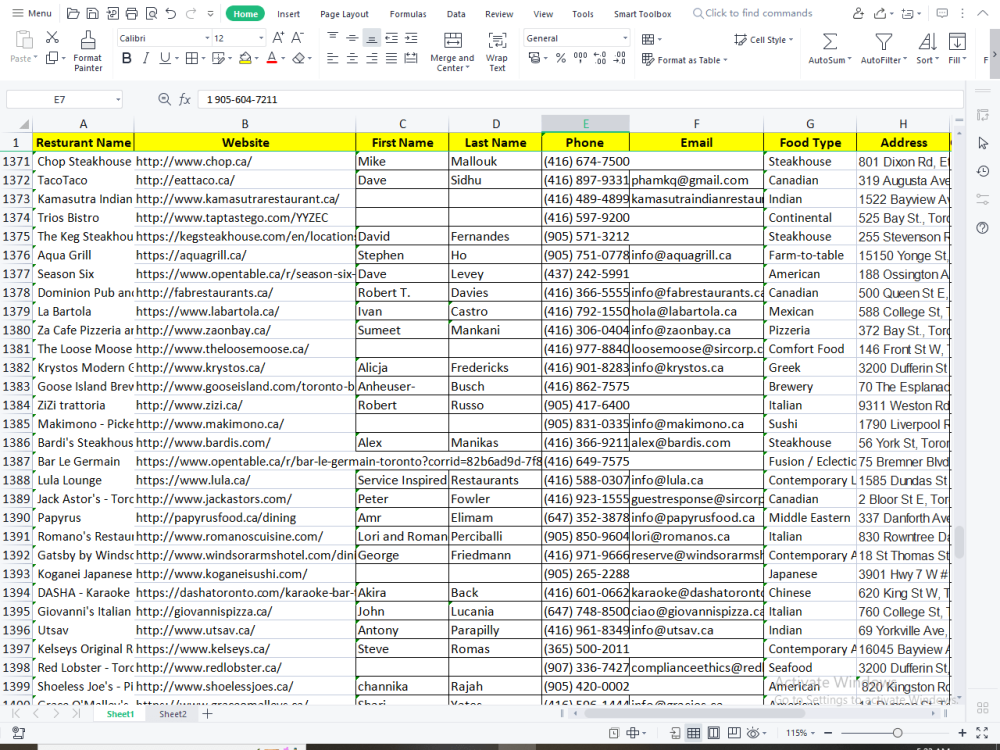1000x750 pixels.
Task: Open the font name Calibri dropdown
Action: pos(207,38)
